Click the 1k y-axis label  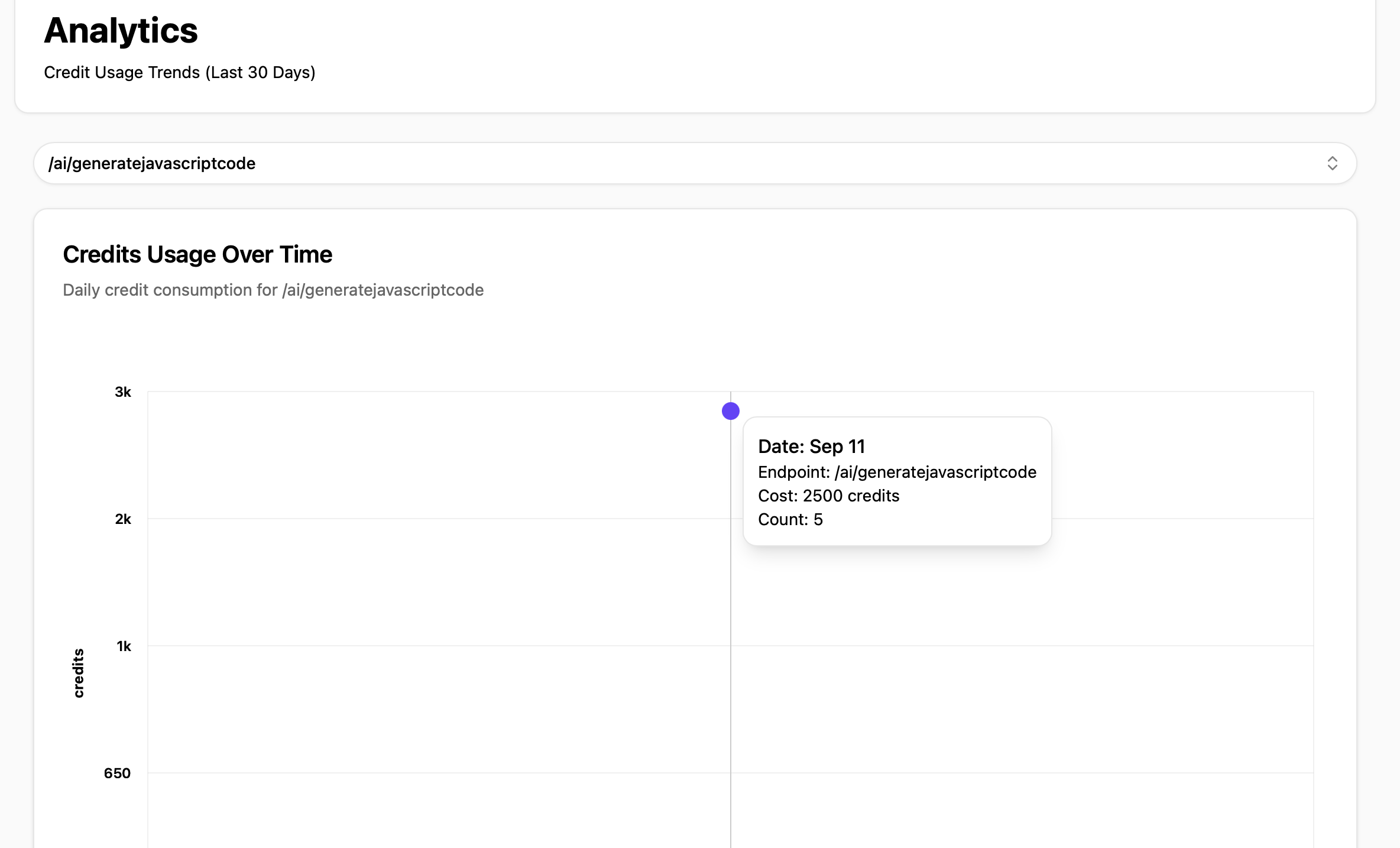click(x=124, y=646)
